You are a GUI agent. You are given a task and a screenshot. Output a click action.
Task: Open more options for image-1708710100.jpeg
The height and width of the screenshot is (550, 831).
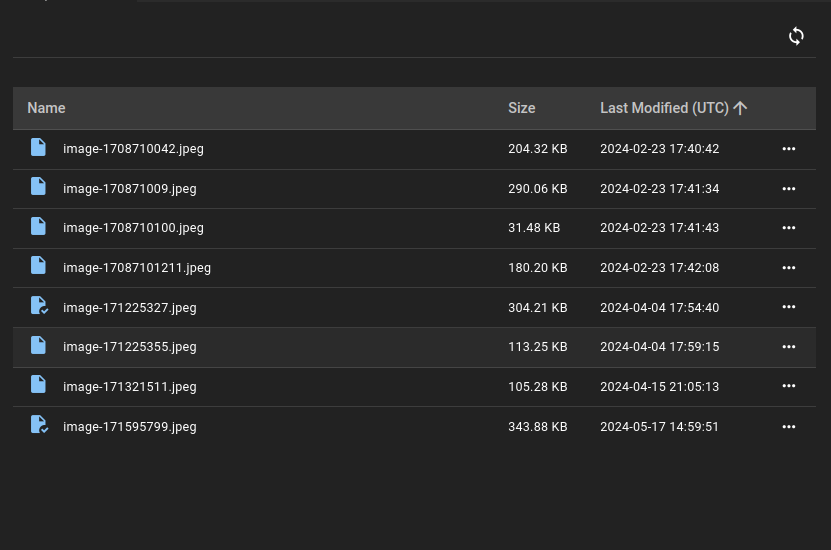click(x=789, y=228)
